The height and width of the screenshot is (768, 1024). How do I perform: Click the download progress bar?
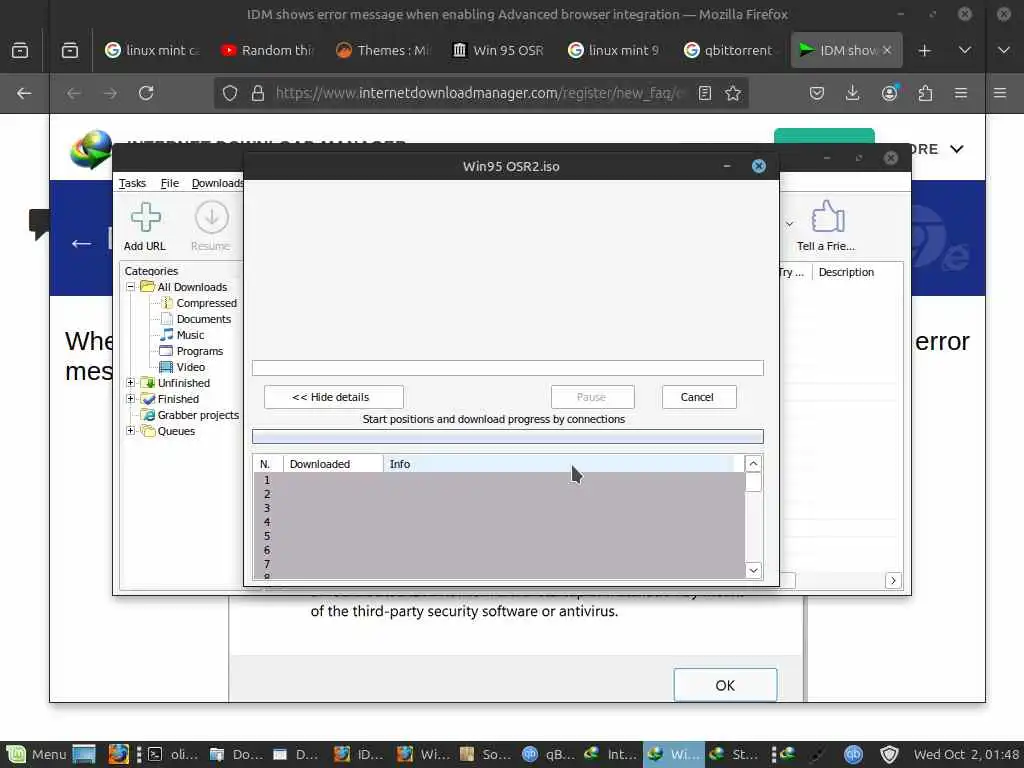[x=507, y=368]
